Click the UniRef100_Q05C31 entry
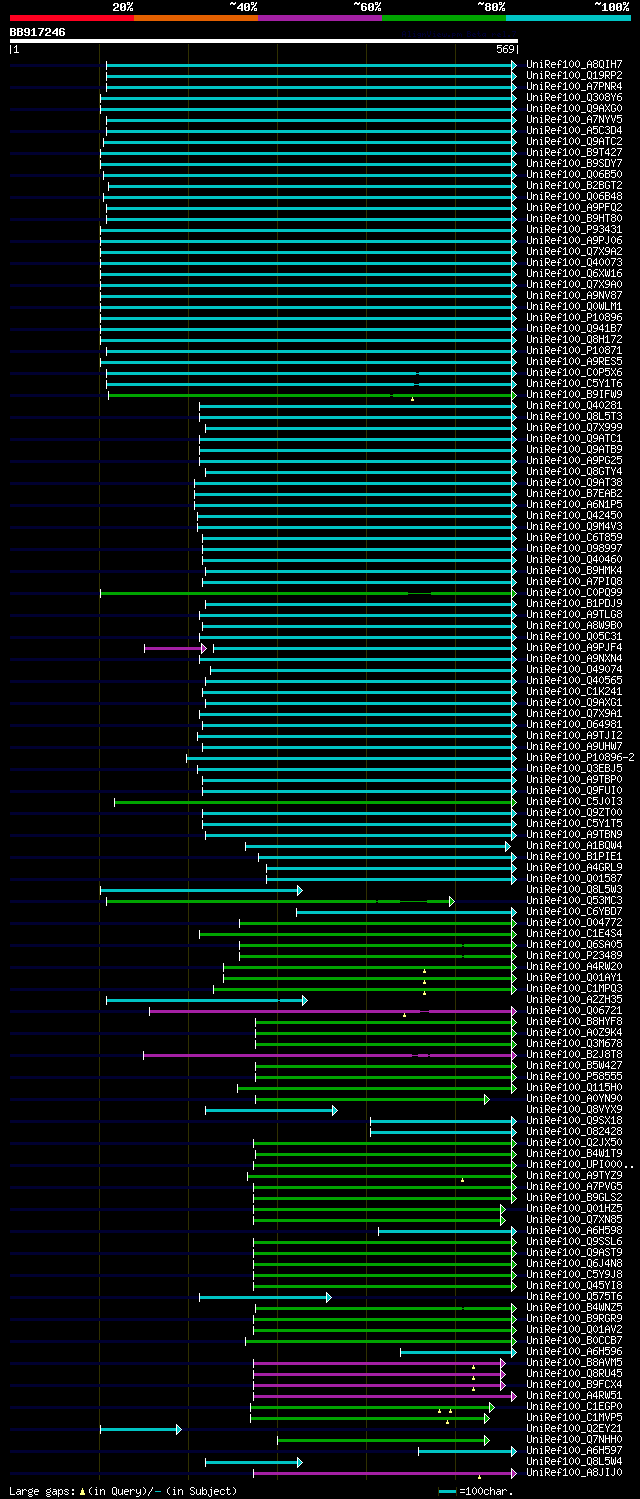 (574, 636)
